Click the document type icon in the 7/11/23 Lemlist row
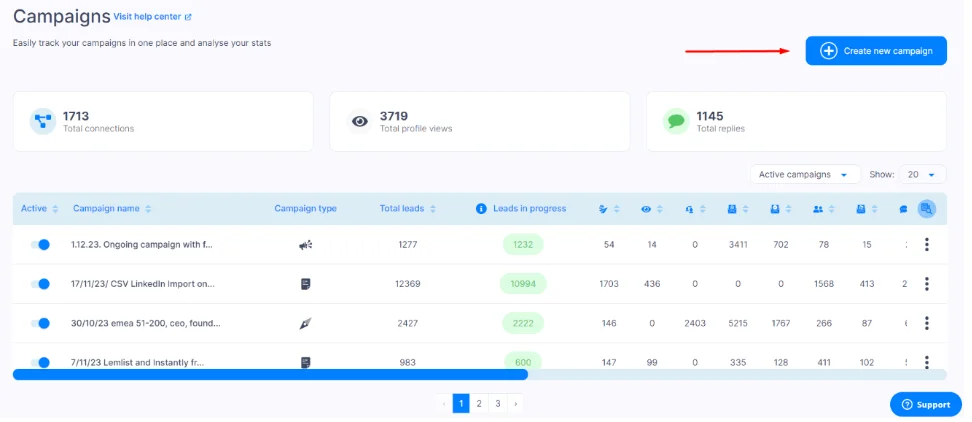The image size is (972, 422). (306, 362)
